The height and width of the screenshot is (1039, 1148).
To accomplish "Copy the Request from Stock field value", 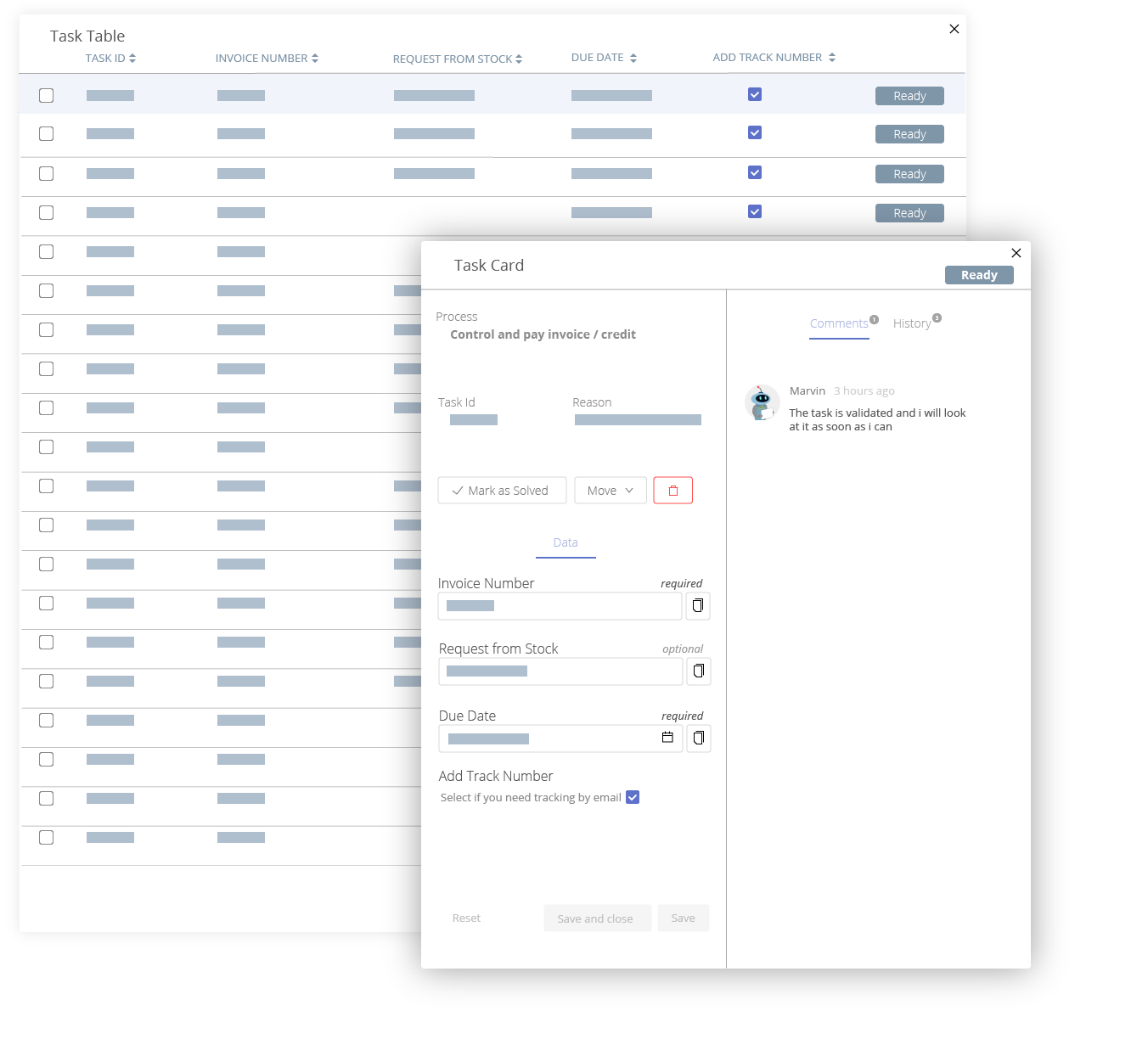I will pyautogui.click(x=699, y=671).
